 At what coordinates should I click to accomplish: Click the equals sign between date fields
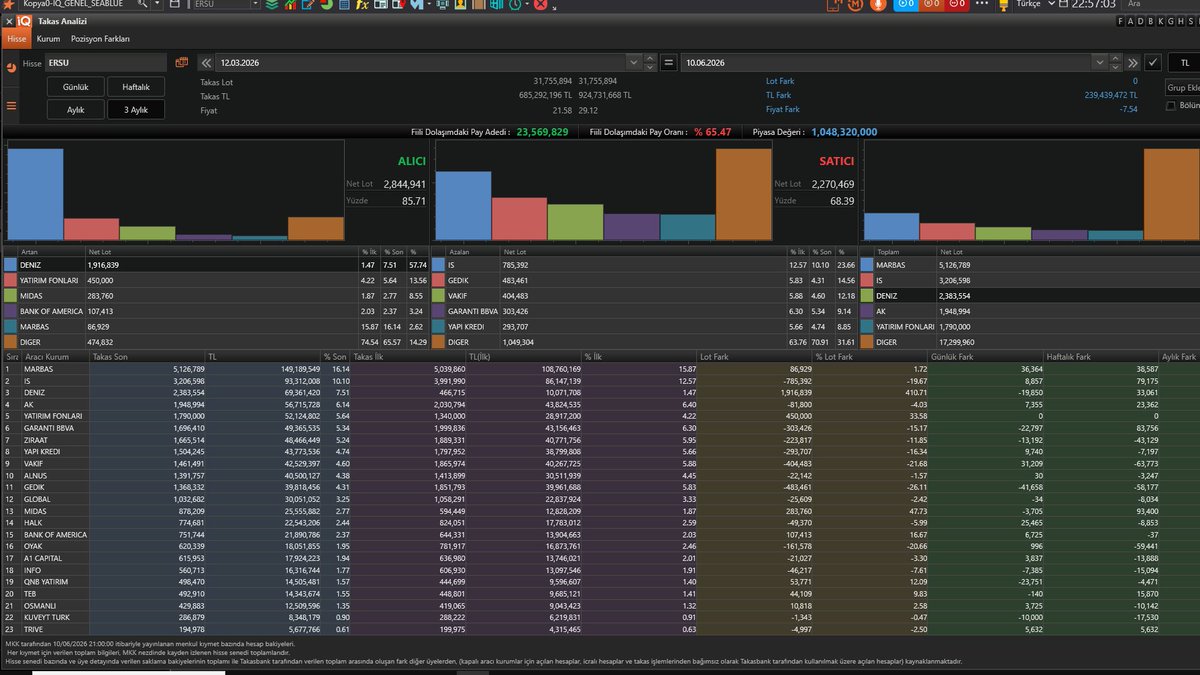pos(669,62)
